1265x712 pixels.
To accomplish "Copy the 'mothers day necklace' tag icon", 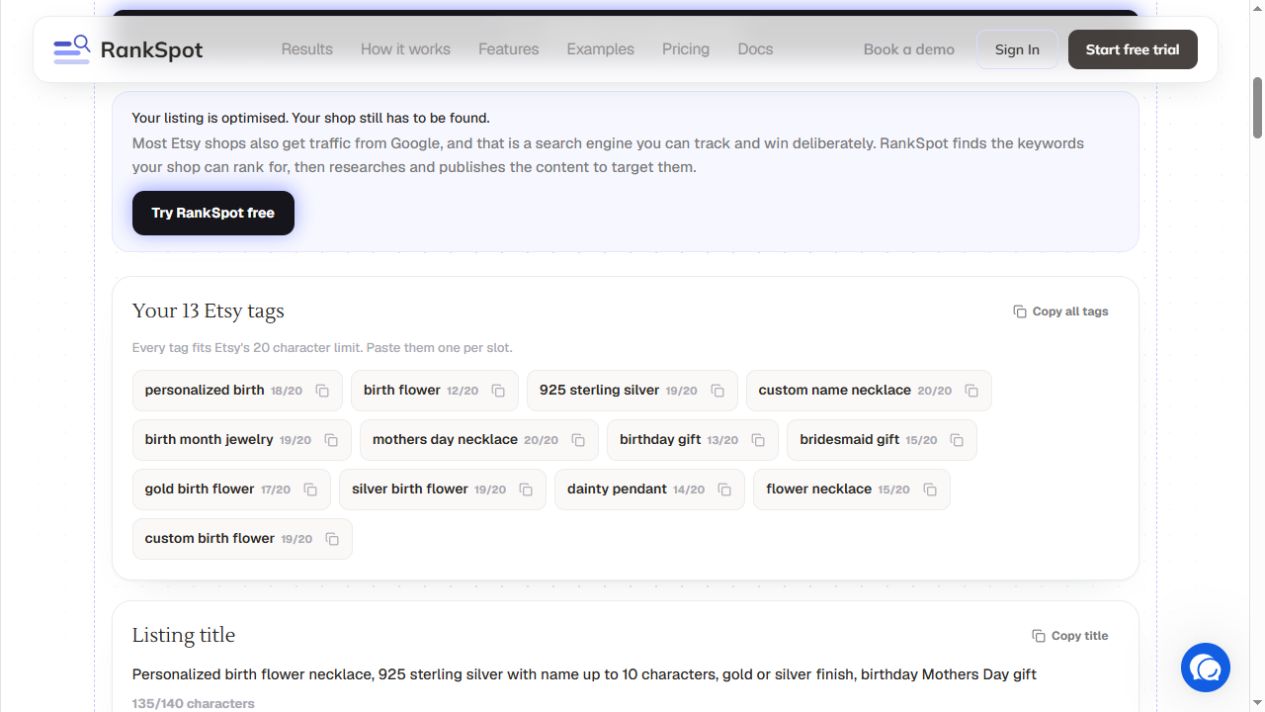I will (x=578, y=440).
